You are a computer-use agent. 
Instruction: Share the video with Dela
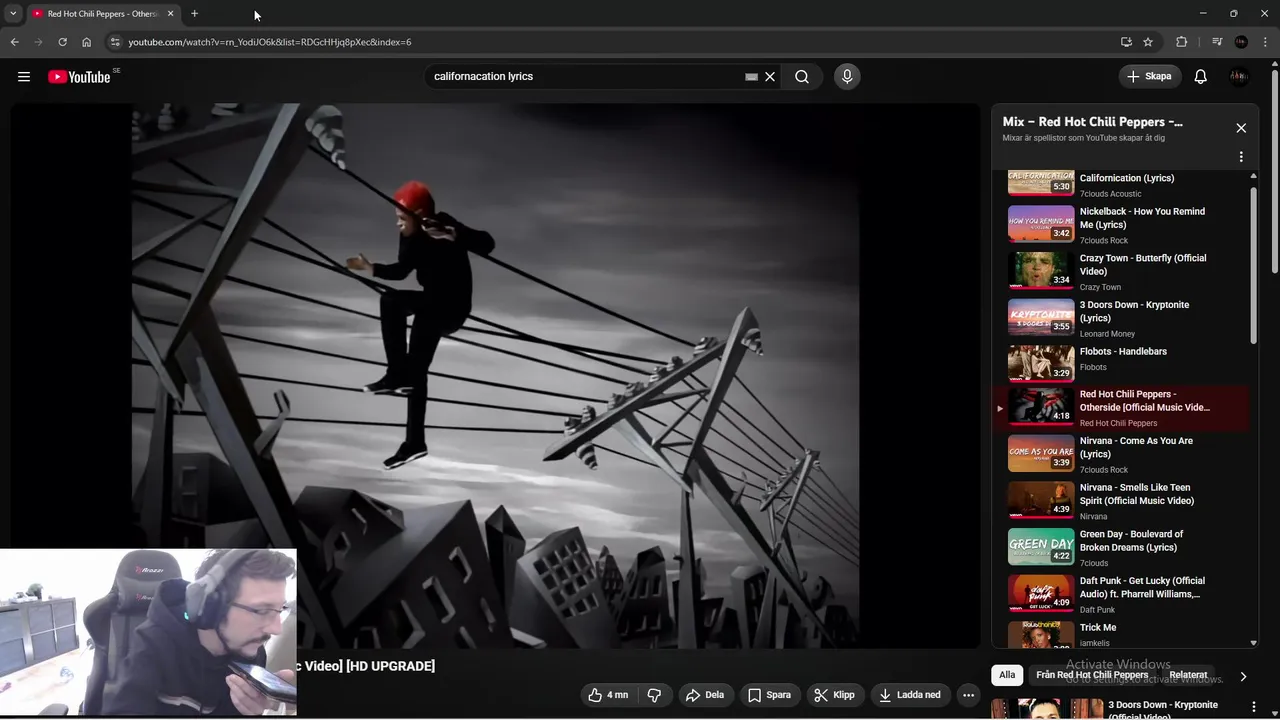704,695
